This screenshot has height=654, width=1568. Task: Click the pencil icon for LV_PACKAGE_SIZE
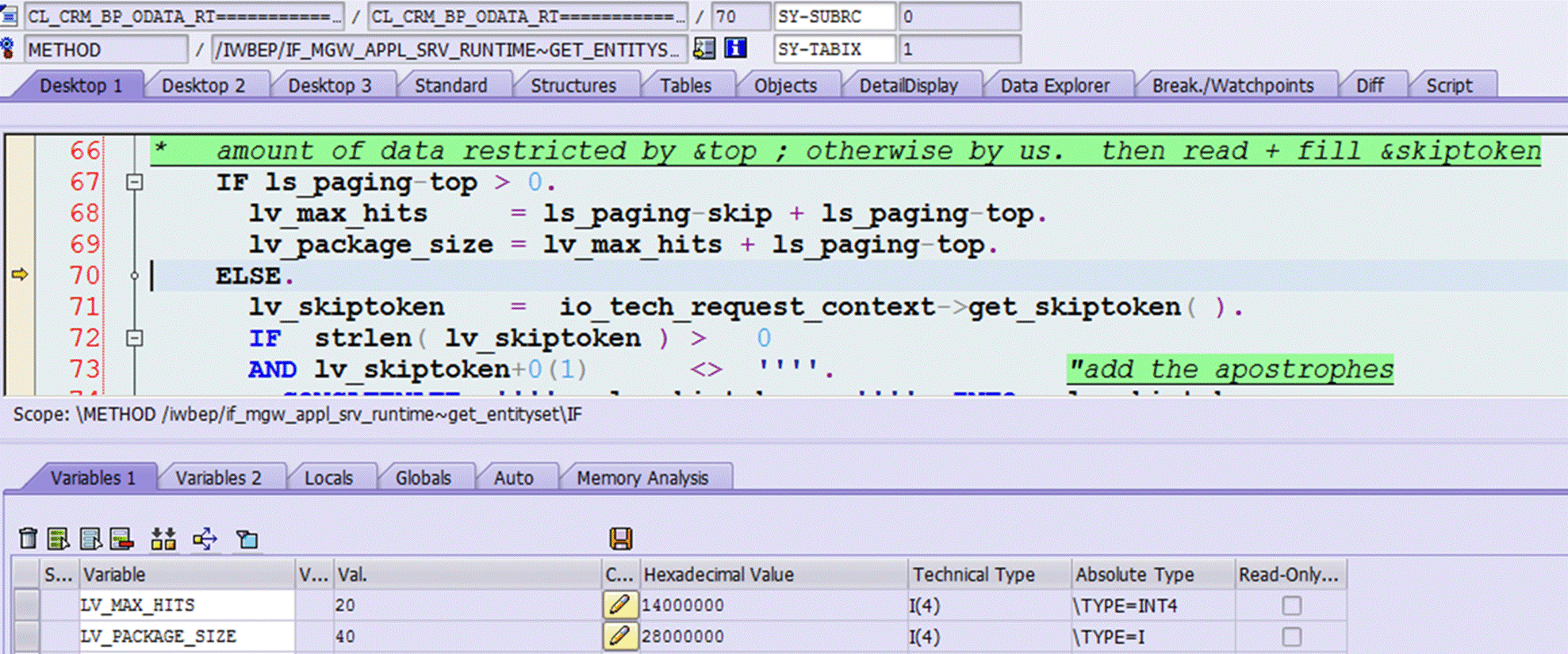(619, 636)
